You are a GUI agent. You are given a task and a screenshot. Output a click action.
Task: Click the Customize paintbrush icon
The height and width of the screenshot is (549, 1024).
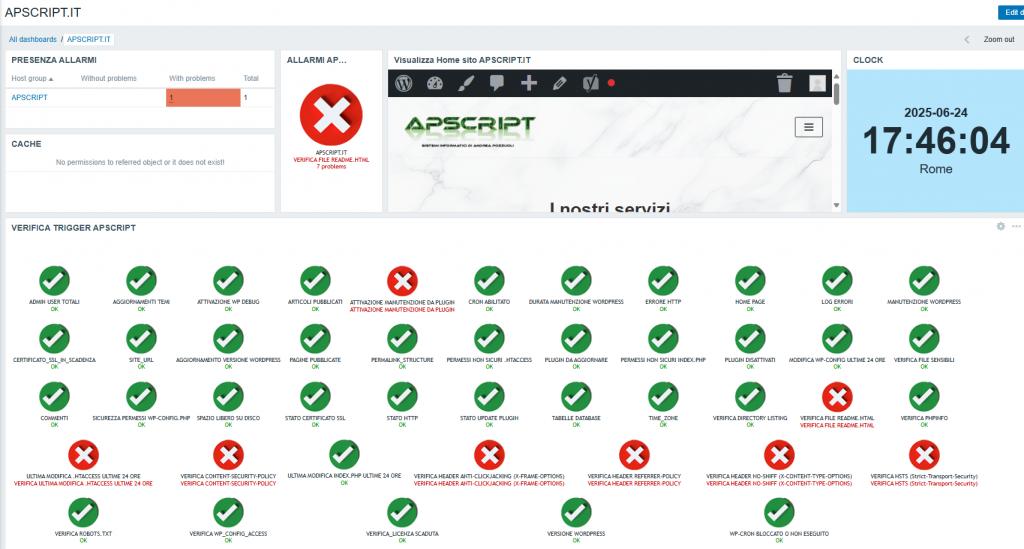coord(465,84)
